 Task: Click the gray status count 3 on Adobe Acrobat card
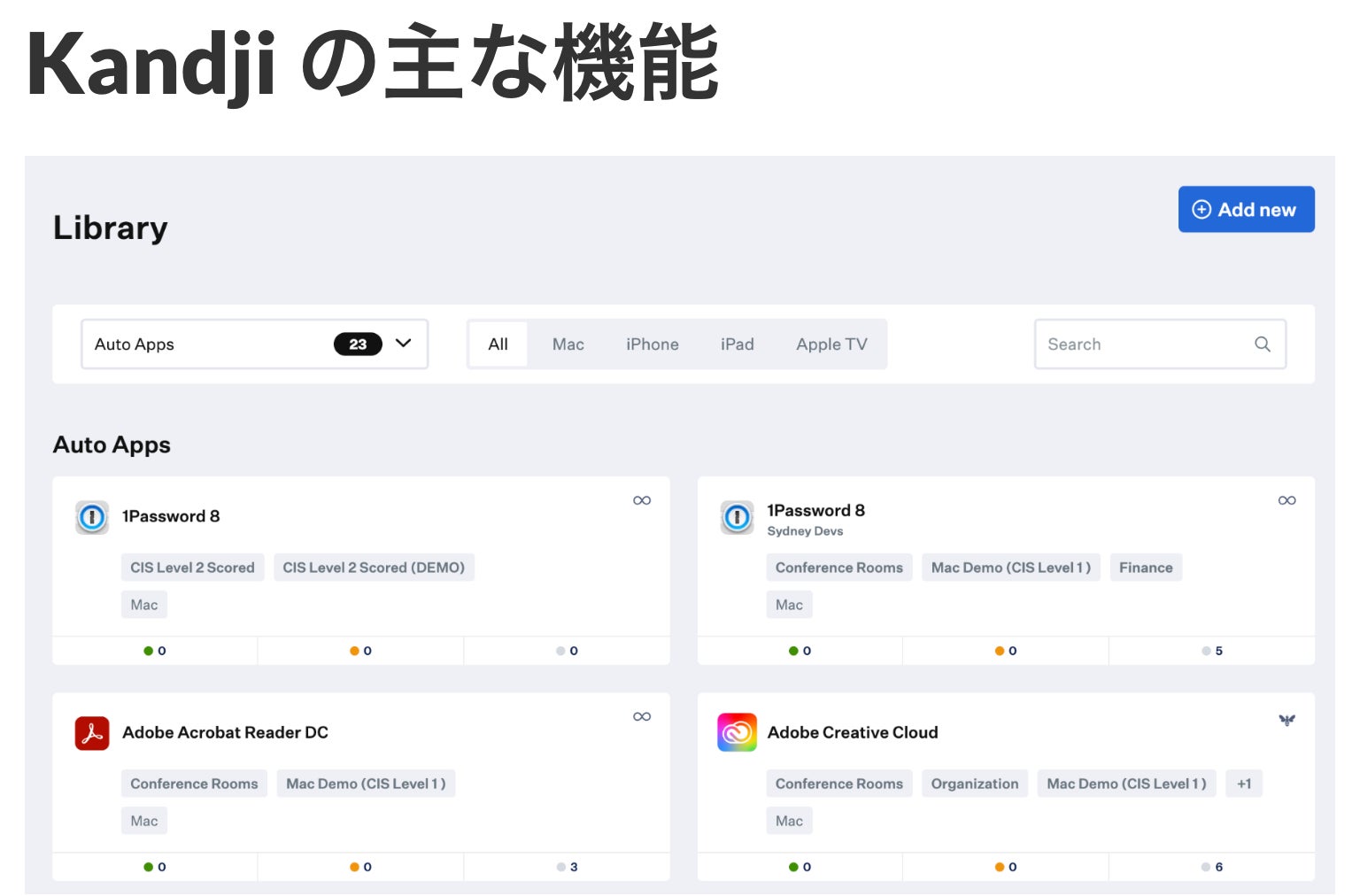(x=567, y=867)
